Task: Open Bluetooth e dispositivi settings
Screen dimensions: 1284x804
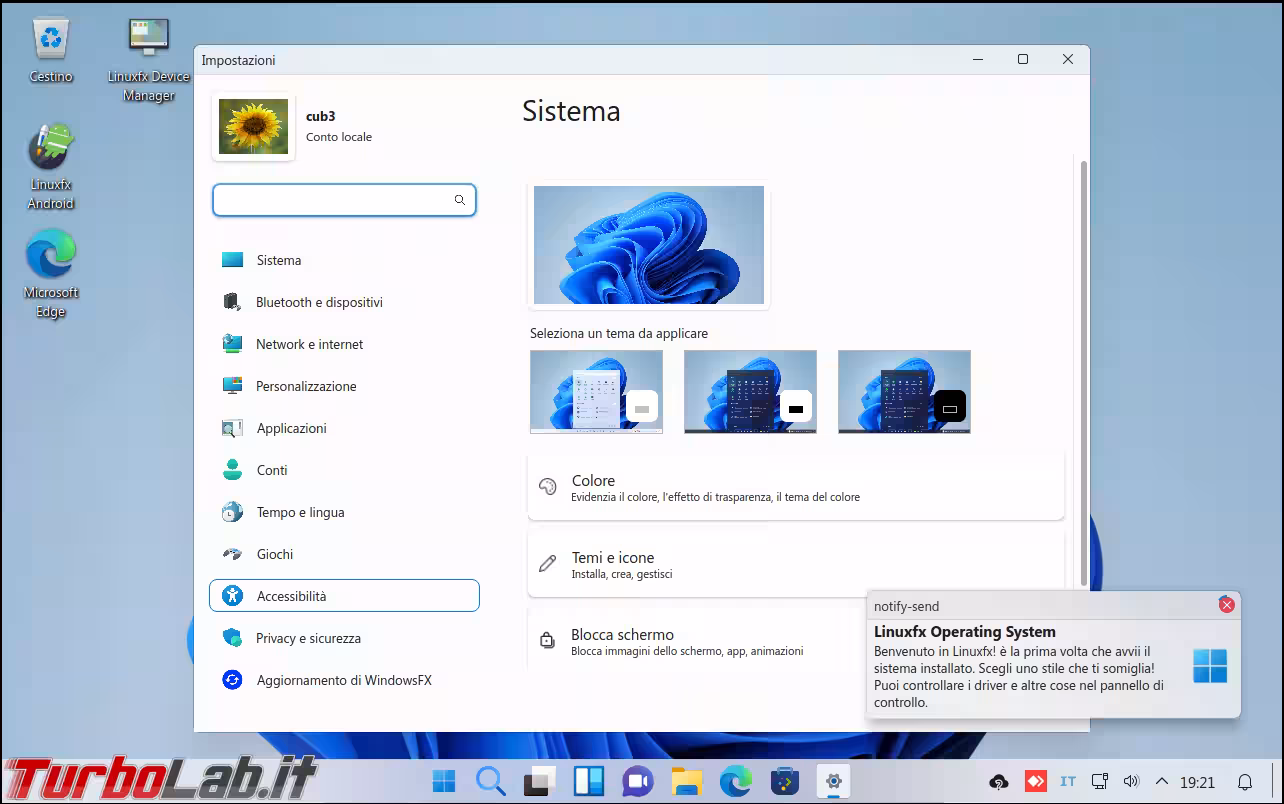Action: click(318, 302)
